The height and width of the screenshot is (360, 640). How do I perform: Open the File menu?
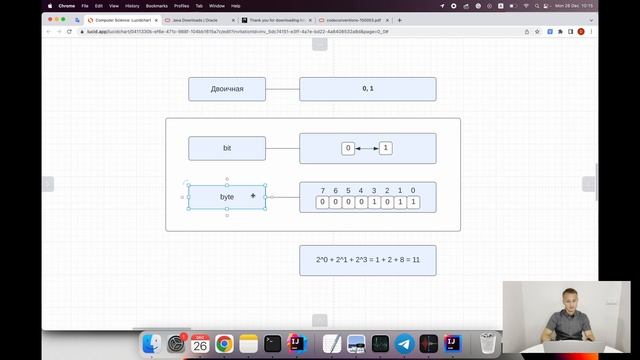tap(85, 6)
